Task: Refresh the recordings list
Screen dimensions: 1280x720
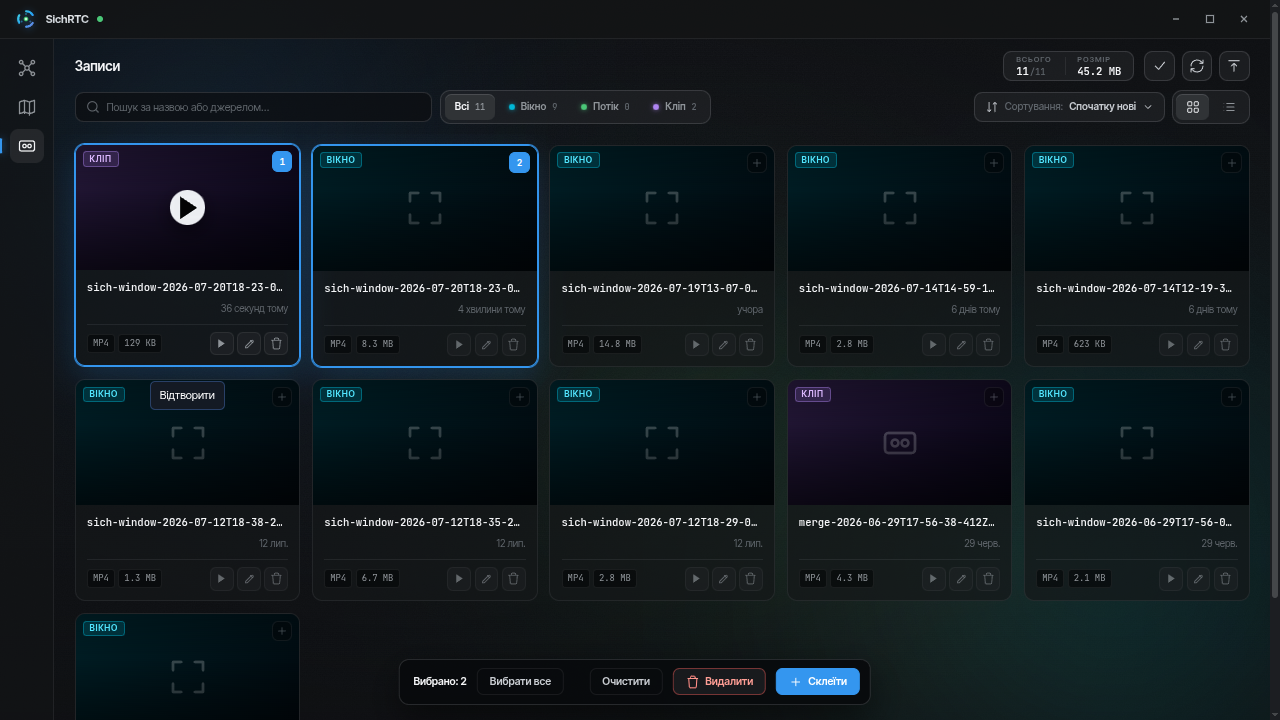Action: pos(1197,66)
